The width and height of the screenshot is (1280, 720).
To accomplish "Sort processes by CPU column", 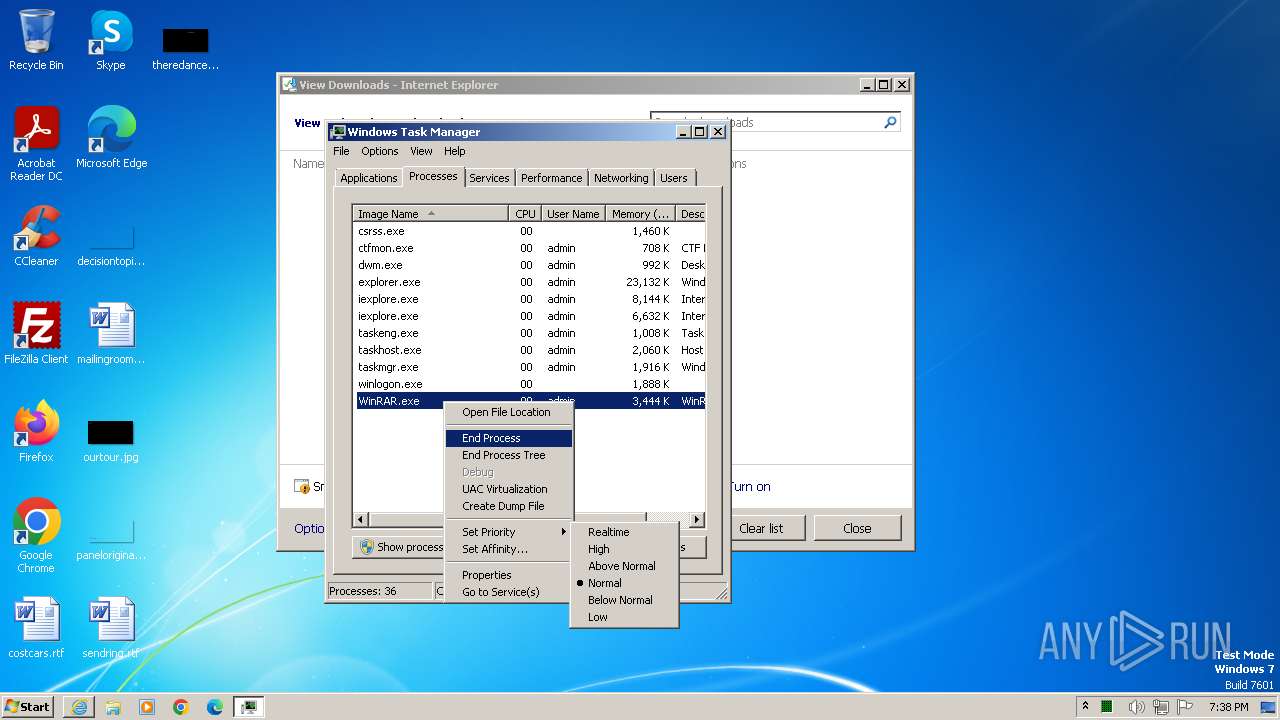I will click(525, 214).
